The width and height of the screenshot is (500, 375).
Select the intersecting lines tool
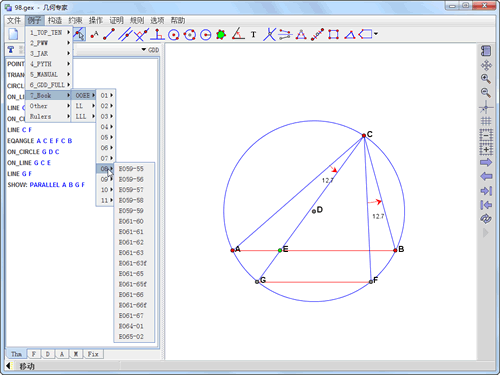269,34
